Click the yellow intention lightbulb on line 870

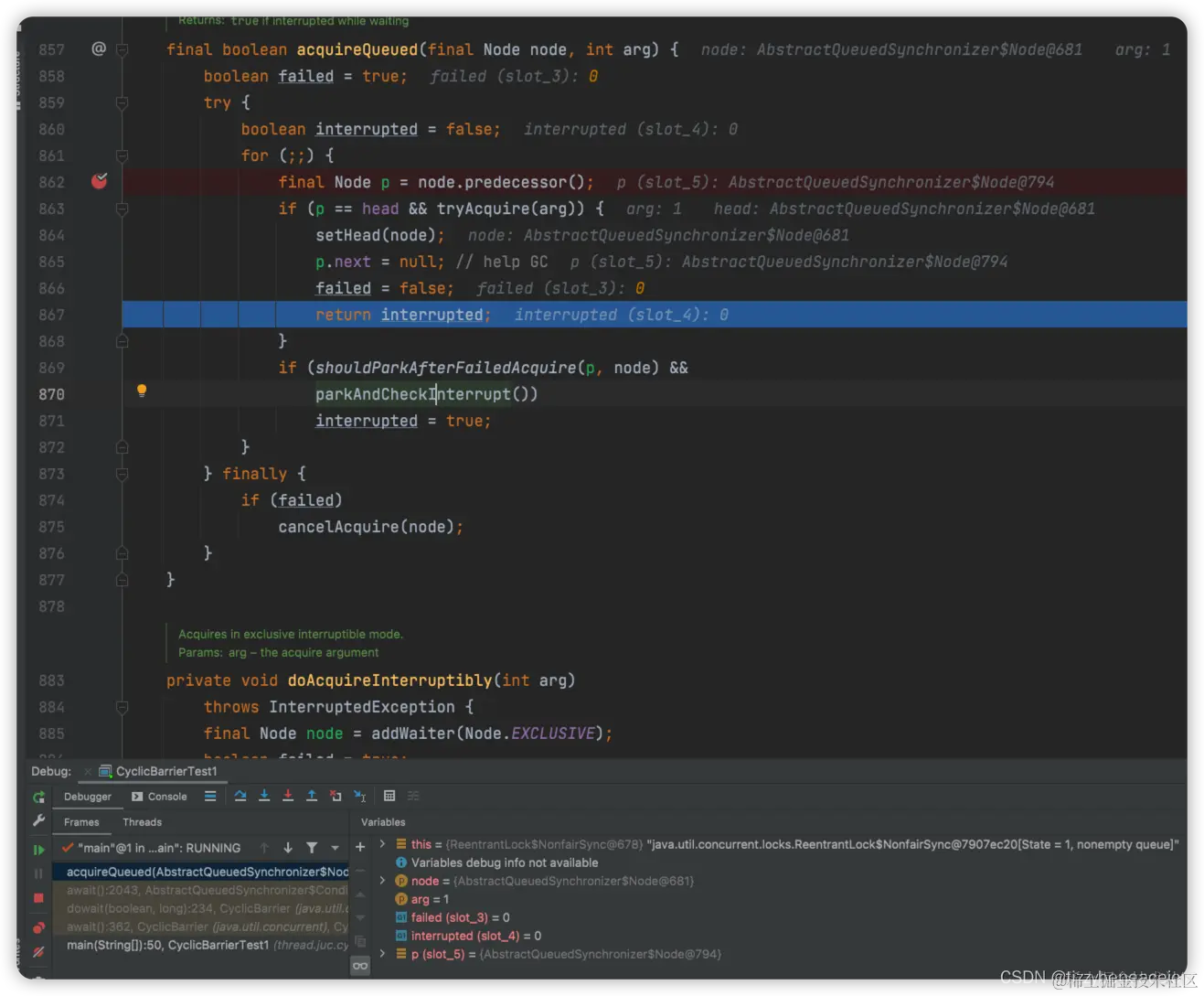click(x=142, y=391)
